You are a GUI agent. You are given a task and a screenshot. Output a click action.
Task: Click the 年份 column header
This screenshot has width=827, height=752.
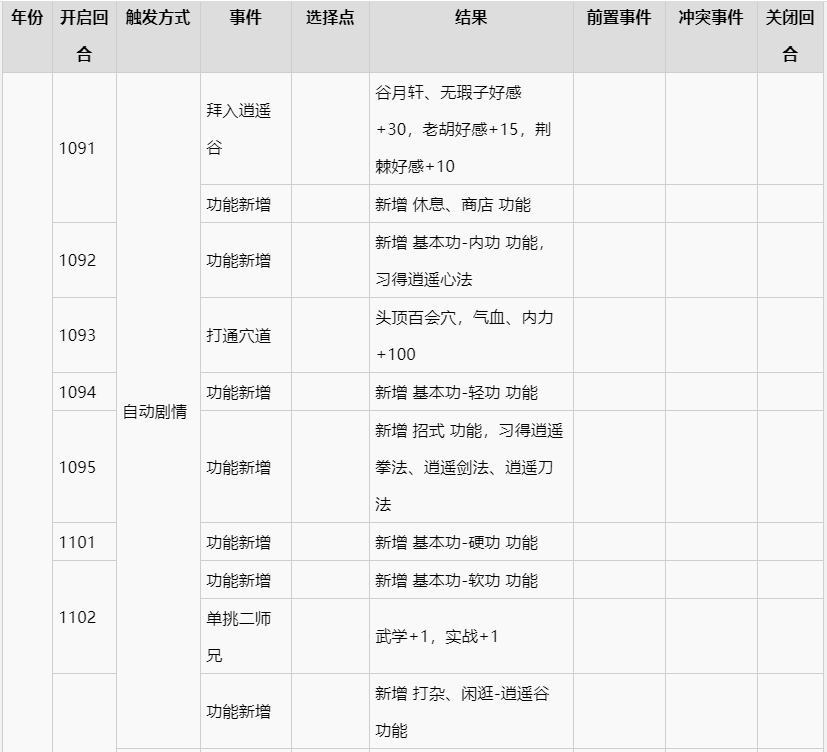point(27,18)
